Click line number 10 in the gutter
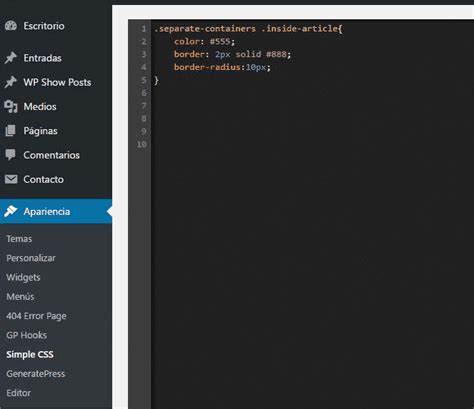The width and height of the screenshot is (474, 409). pyautogui.click(x=142, y=144)
